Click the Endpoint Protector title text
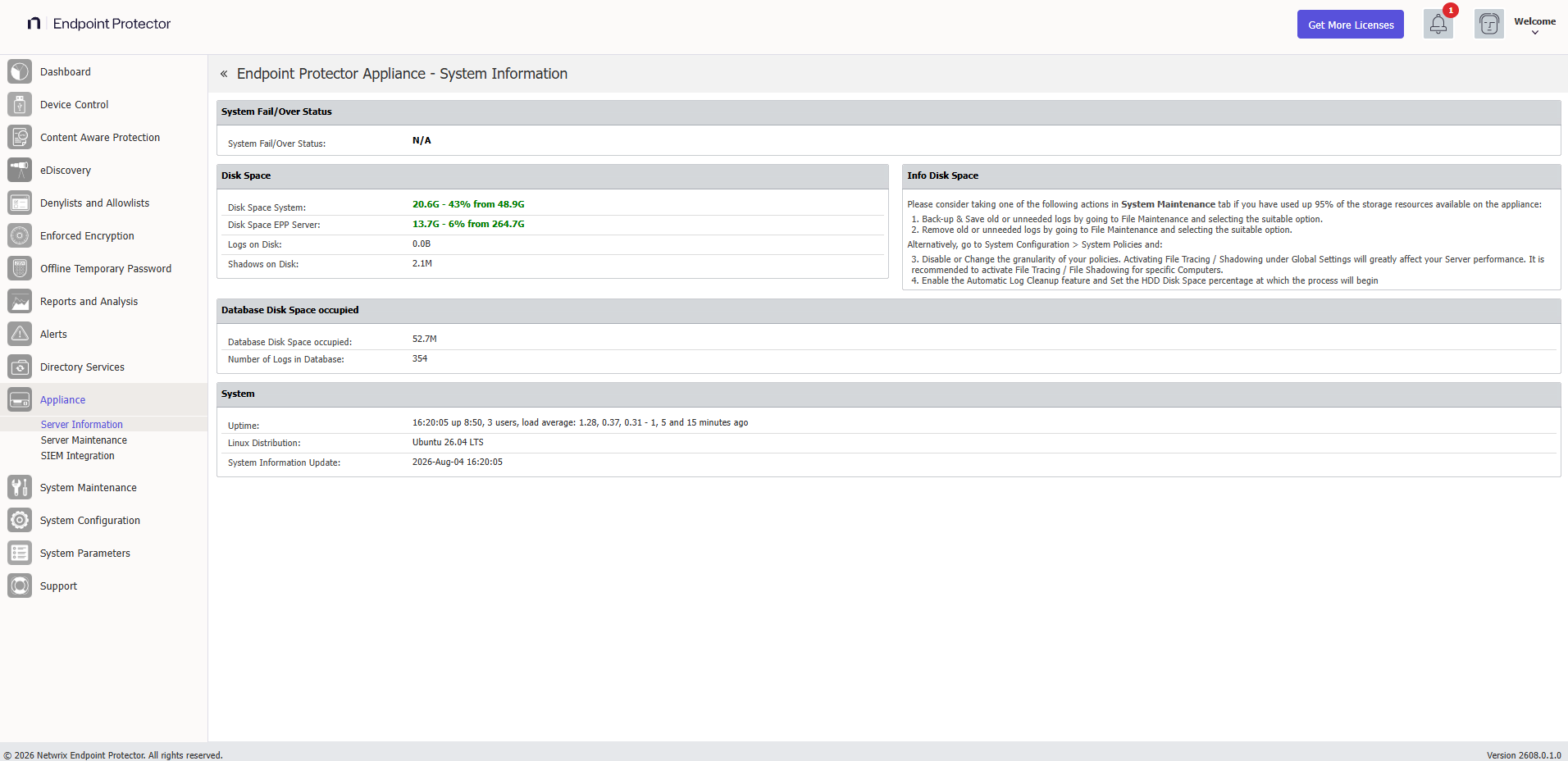Viewport: 1568px width, 761px height. pyautogui.click(x=112, y=24)
